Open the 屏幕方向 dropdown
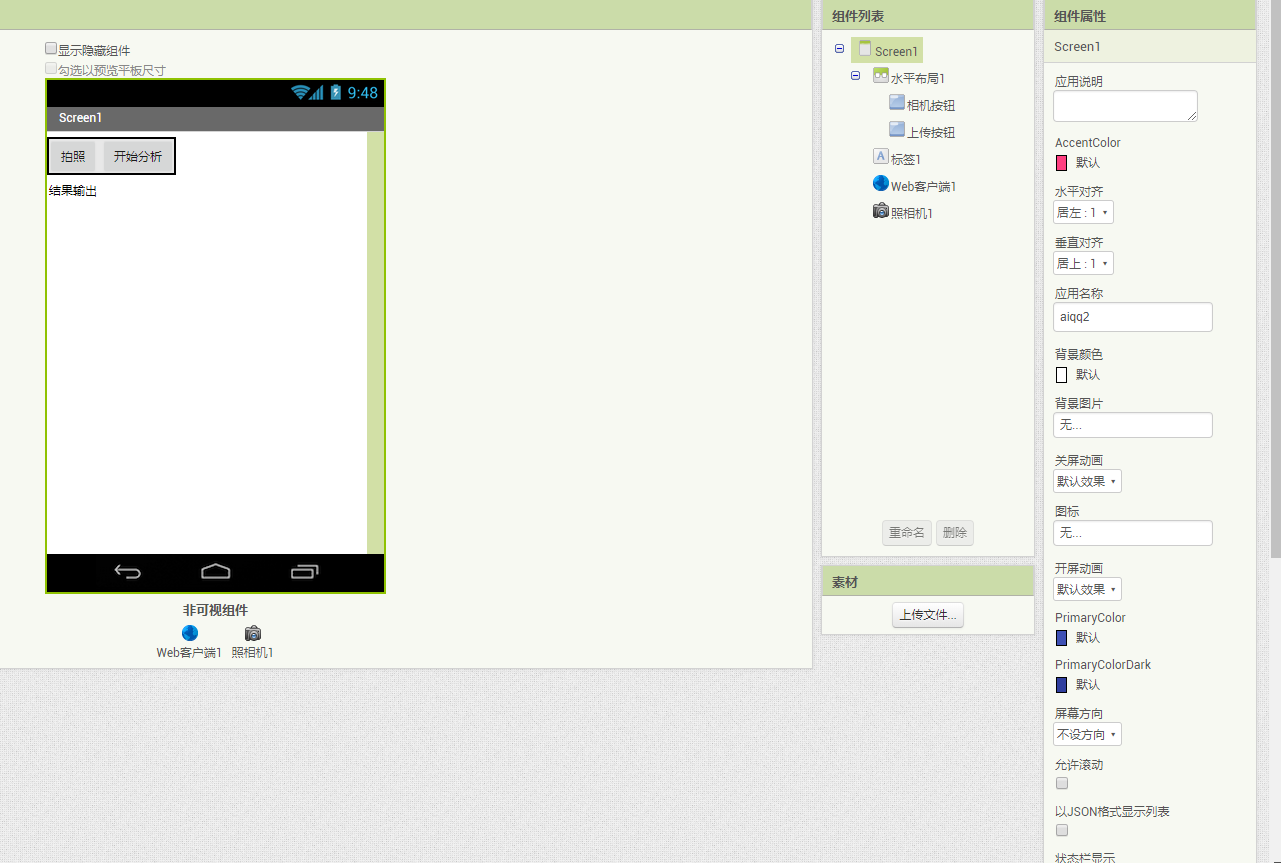Screen dimensions: 1281x863 (1087, 734)
